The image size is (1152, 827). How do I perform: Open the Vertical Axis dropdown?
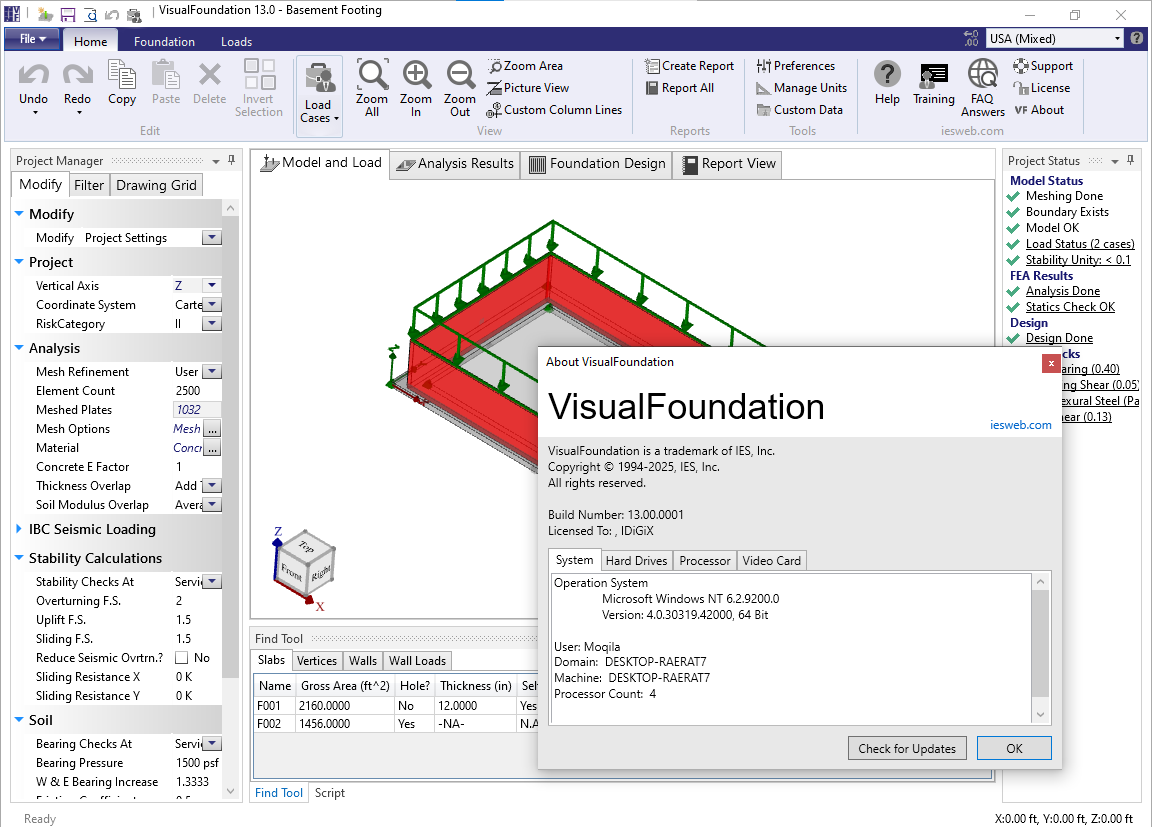212,286
